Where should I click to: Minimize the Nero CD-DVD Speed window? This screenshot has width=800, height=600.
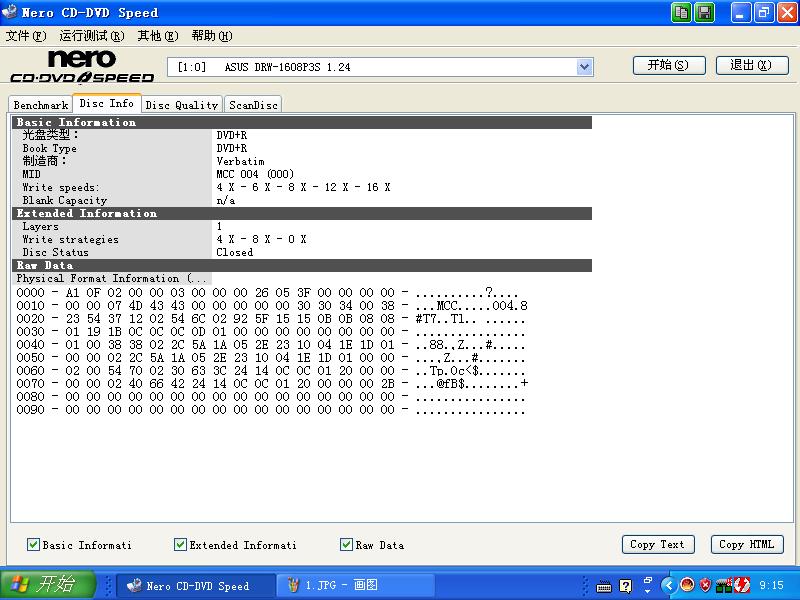(x=741, y=13)
